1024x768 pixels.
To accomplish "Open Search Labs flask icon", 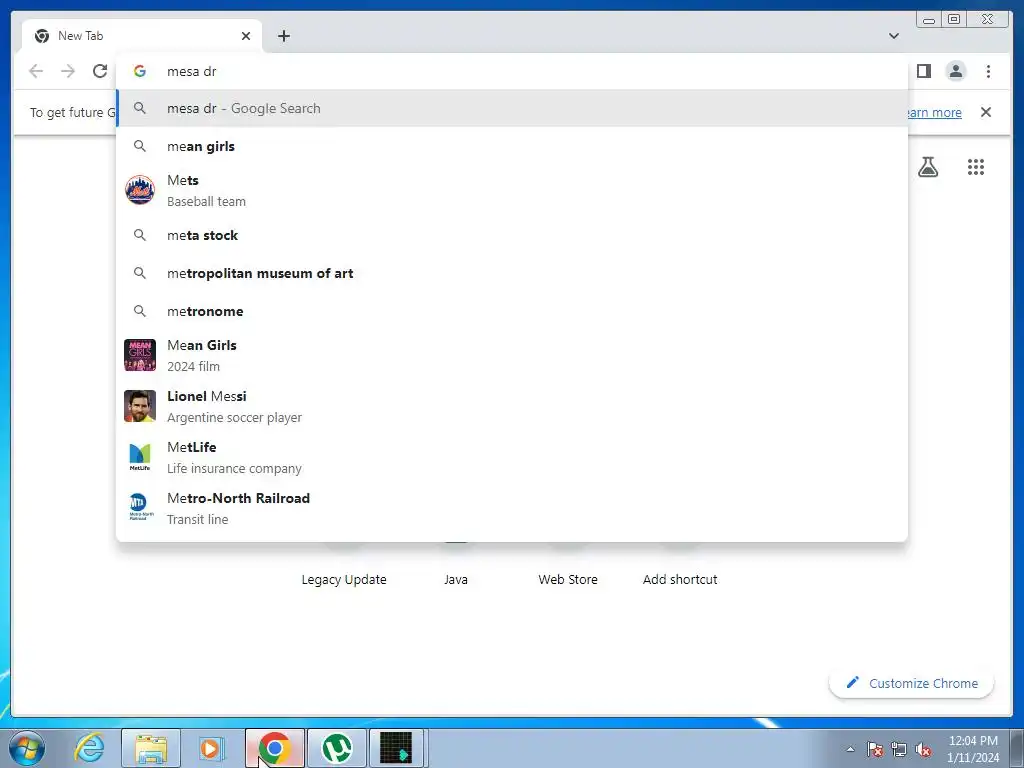I will [928, 167].
